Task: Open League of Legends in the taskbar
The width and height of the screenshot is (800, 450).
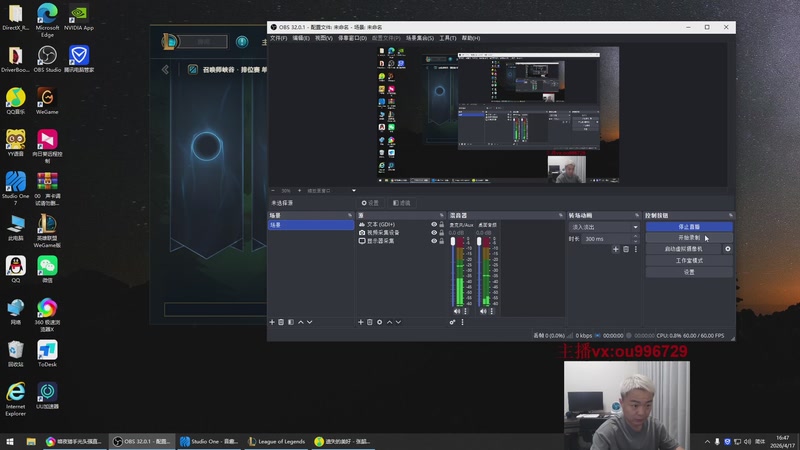Action: 277,441
